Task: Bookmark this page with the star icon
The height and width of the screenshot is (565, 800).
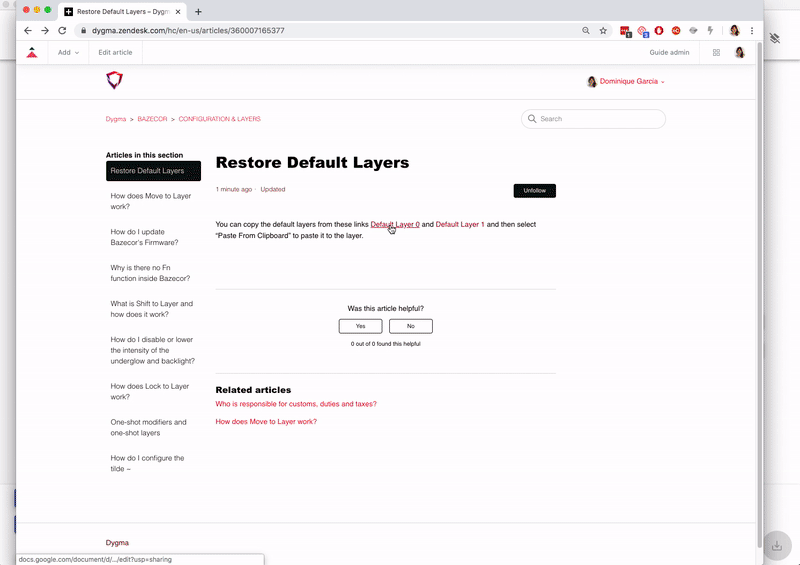Action: click(603, 31)
